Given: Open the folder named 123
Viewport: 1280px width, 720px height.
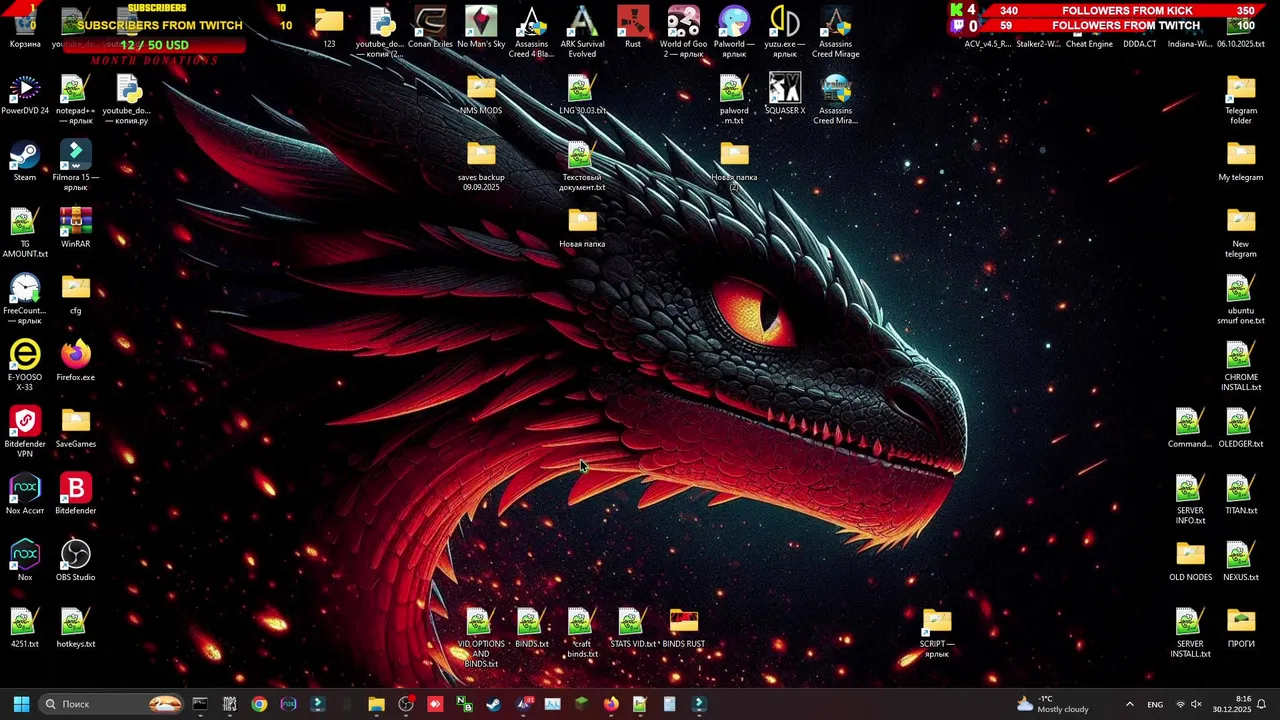Looking at the screenshot, I should pos(329,28).
